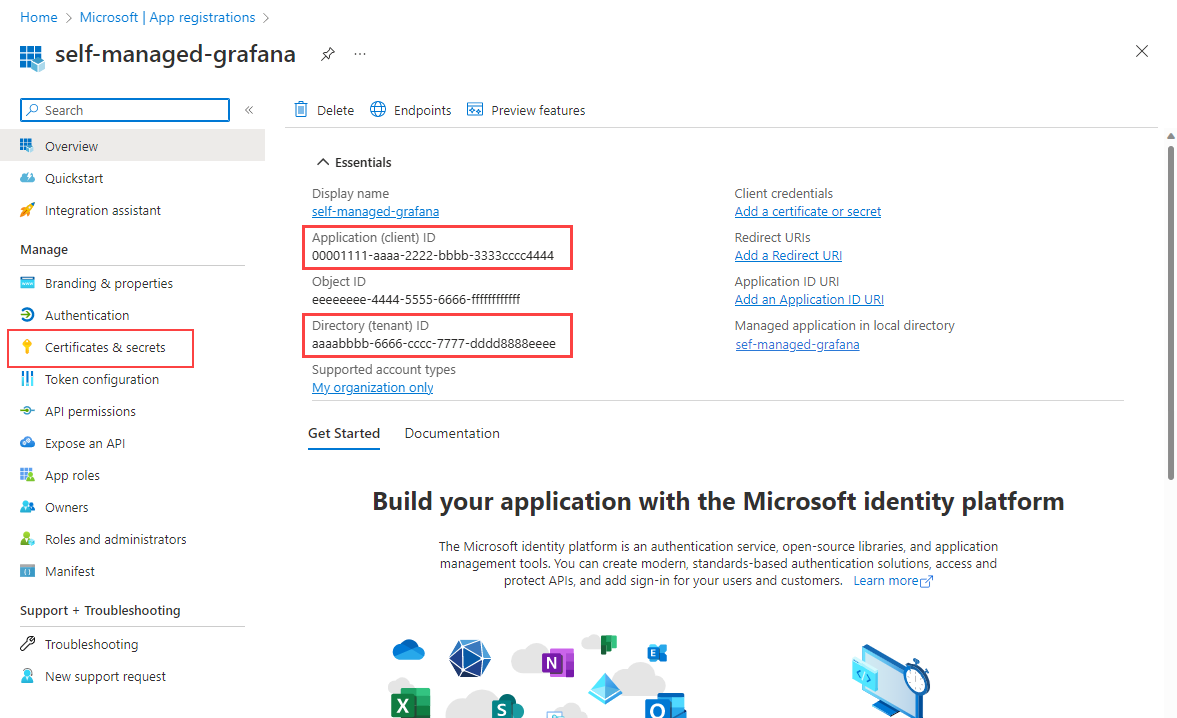Click the Home breadcrumb link
The width and height of the screenshot is (1177, 718).
click(x=39, y=17)
